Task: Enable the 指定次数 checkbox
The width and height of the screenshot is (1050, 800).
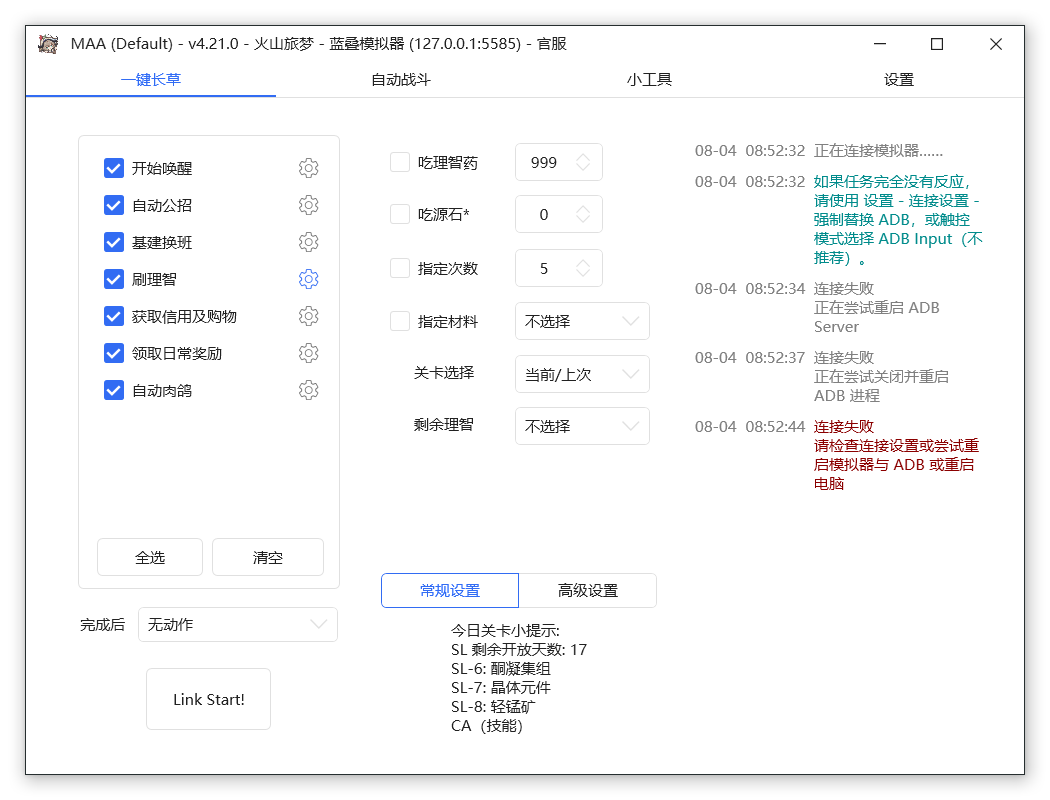Action: [397, 268]
